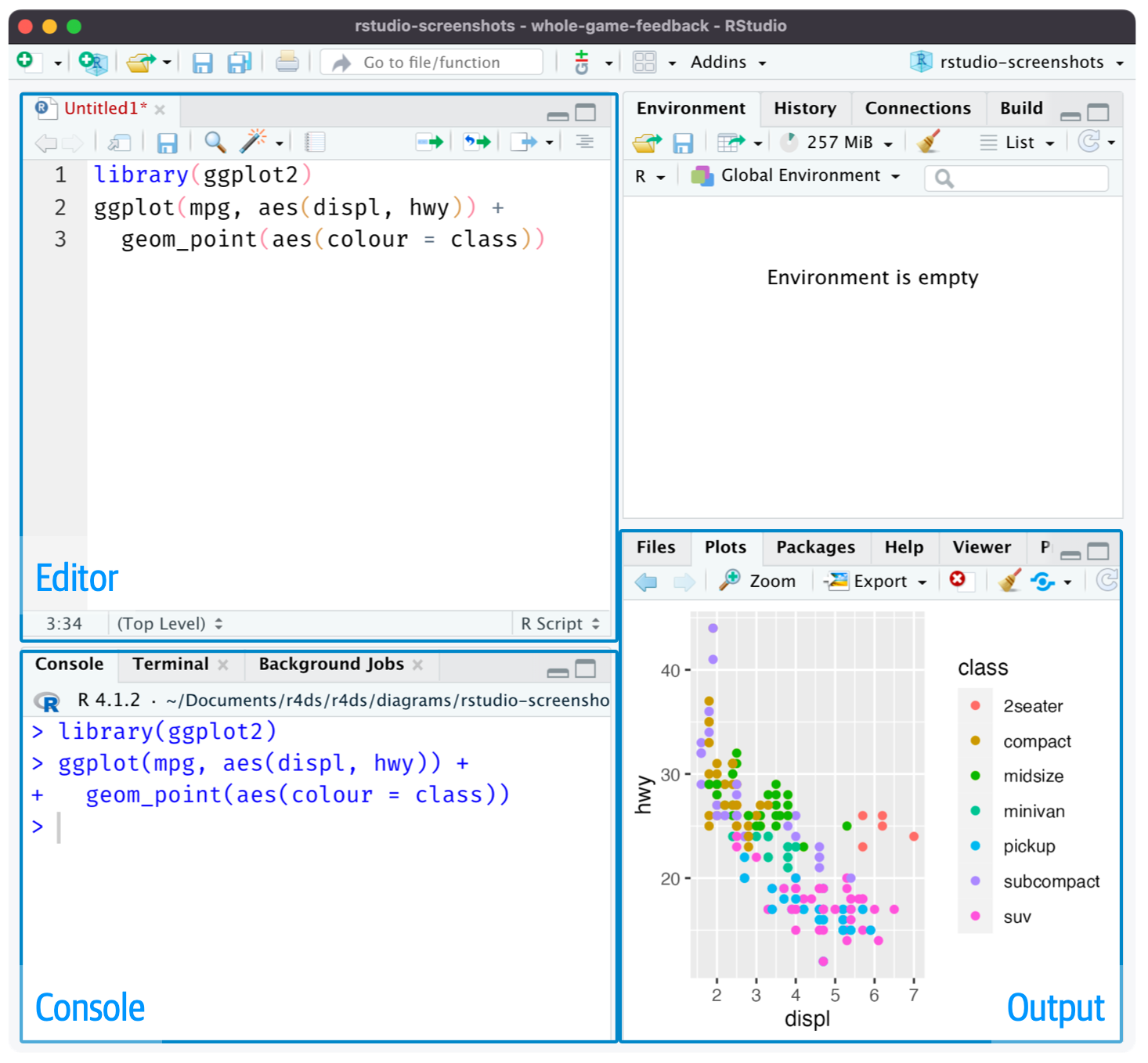Clear environment objects with broom icon
This screenshot has width=1148, height=1063.
(929, 142)
